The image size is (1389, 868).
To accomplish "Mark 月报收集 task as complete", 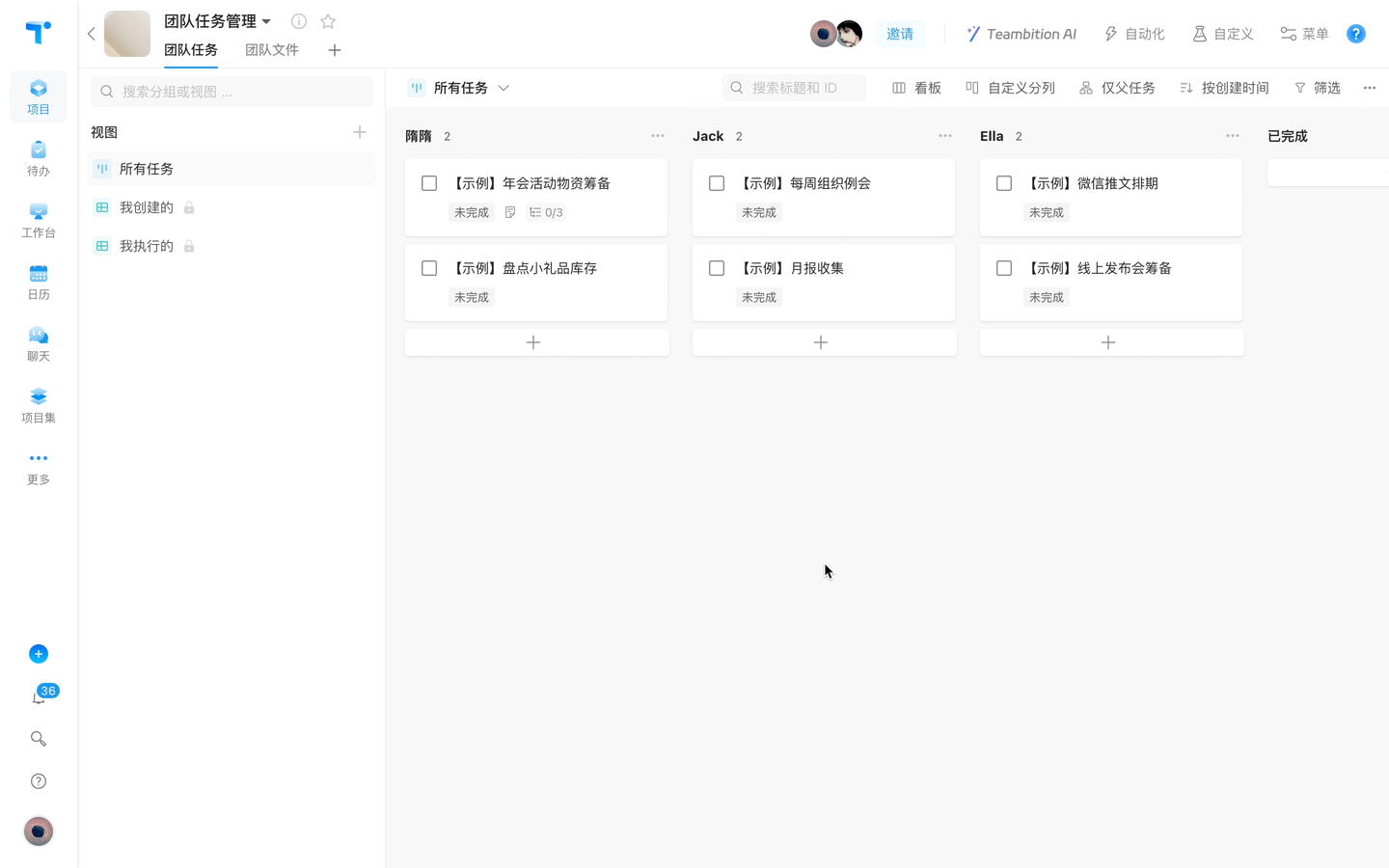I will [x=717, y=268].
